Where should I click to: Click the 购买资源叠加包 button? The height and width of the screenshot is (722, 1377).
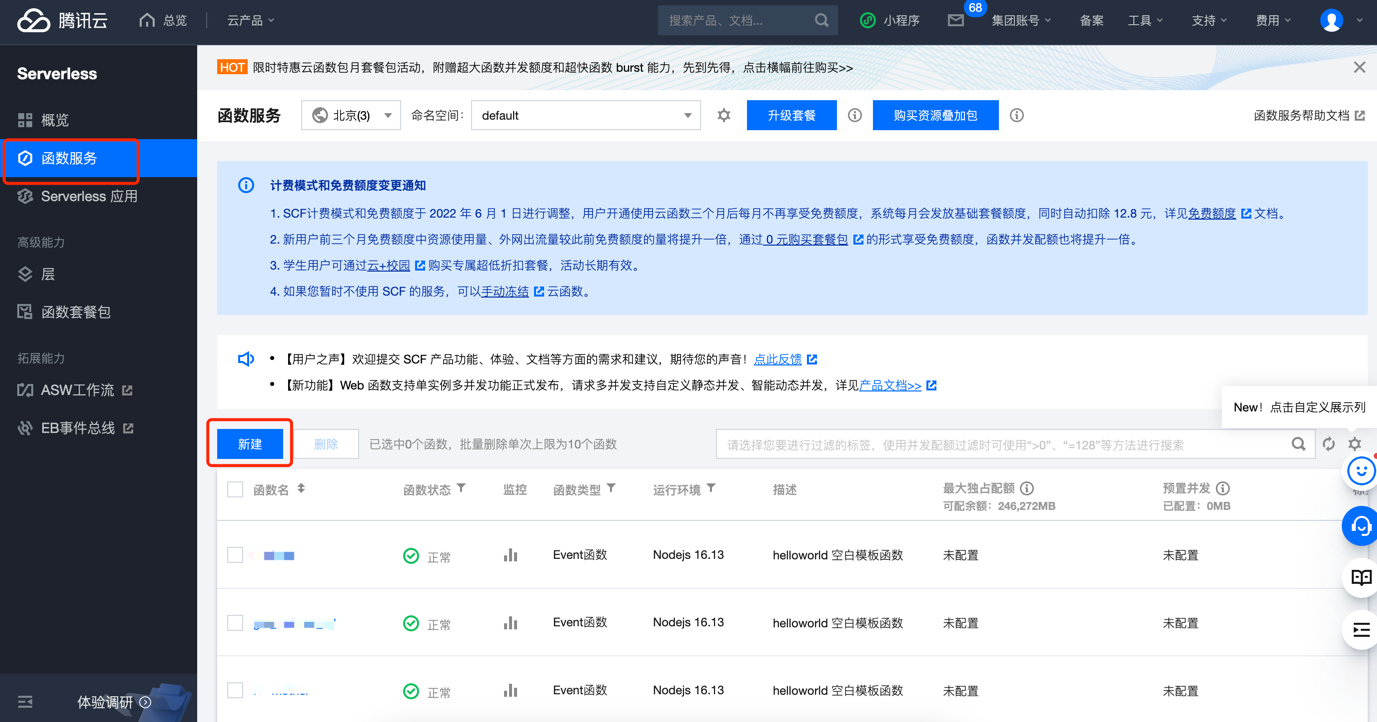pyautogui.click(x=935, y=115)
